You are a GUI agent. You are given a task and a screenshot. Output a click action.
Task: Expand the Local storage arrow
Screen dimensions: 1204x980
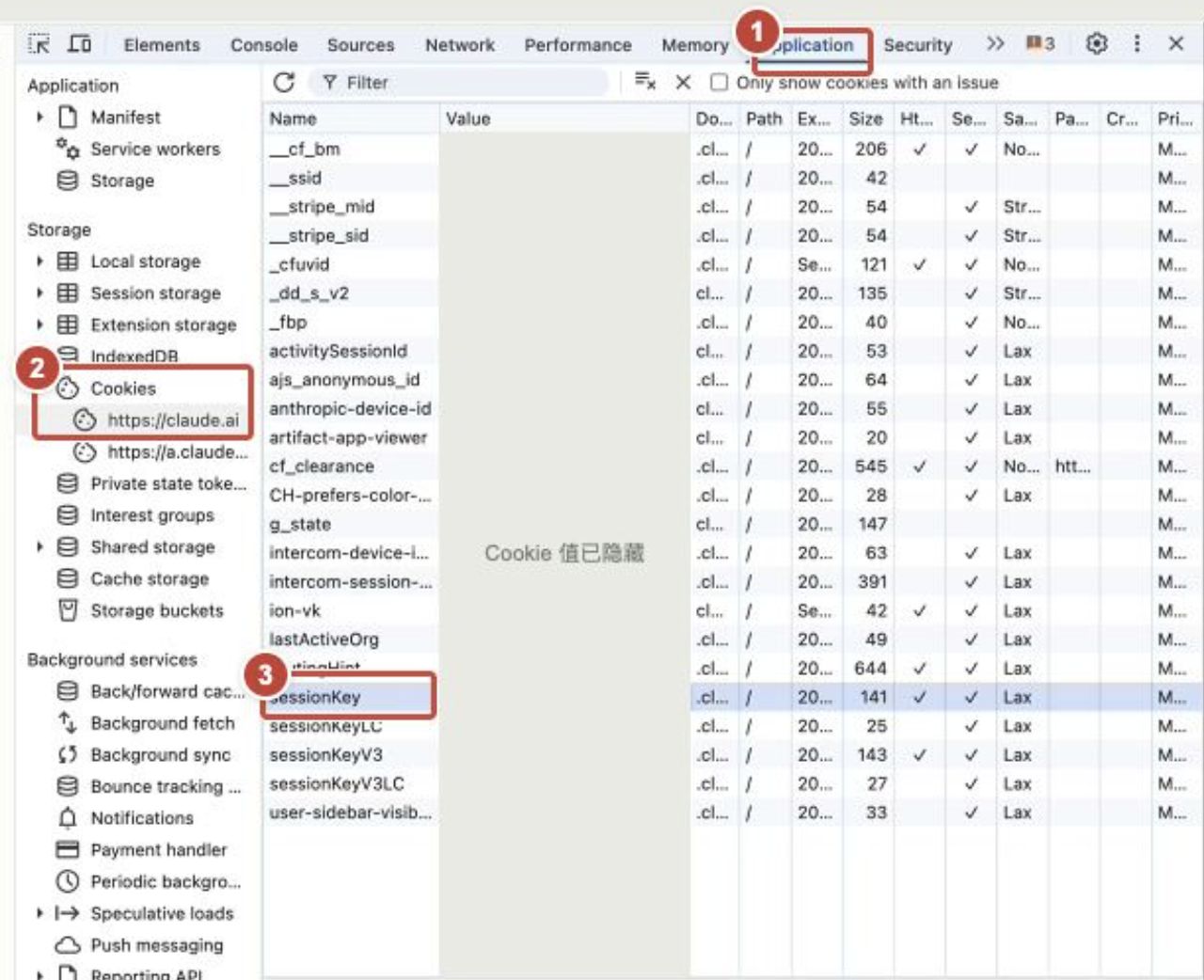click(x=40, y=261)
